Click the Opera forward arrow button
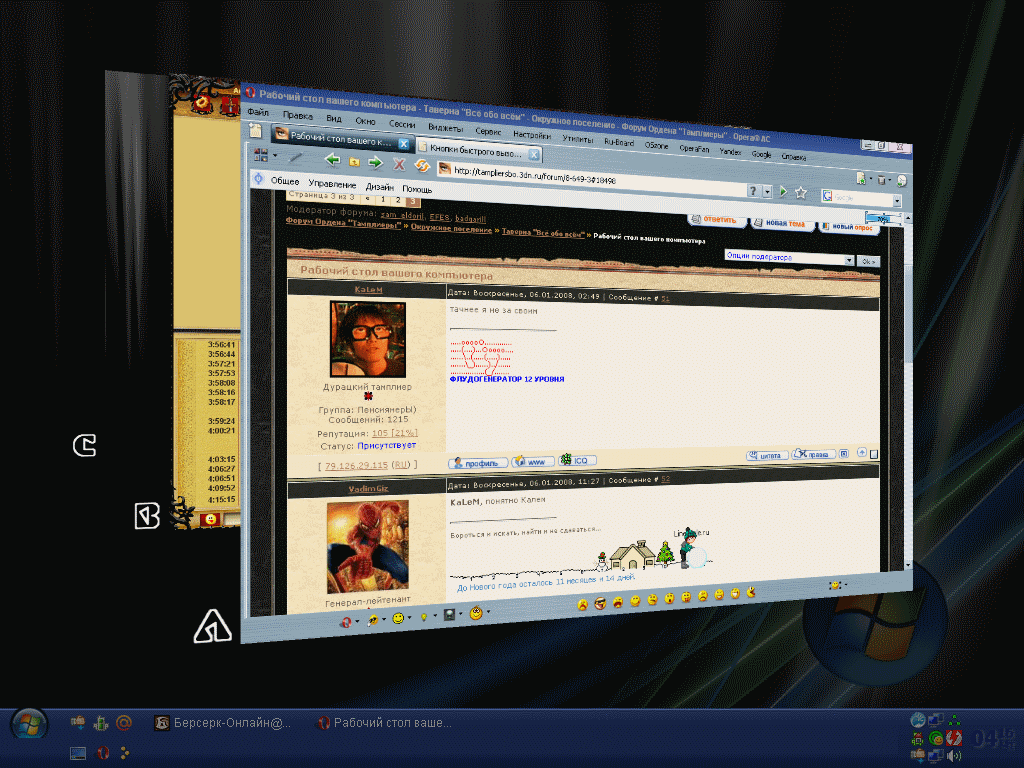Screen dimensions: 1024x768 pyautogui.click(x=376, y=163)
